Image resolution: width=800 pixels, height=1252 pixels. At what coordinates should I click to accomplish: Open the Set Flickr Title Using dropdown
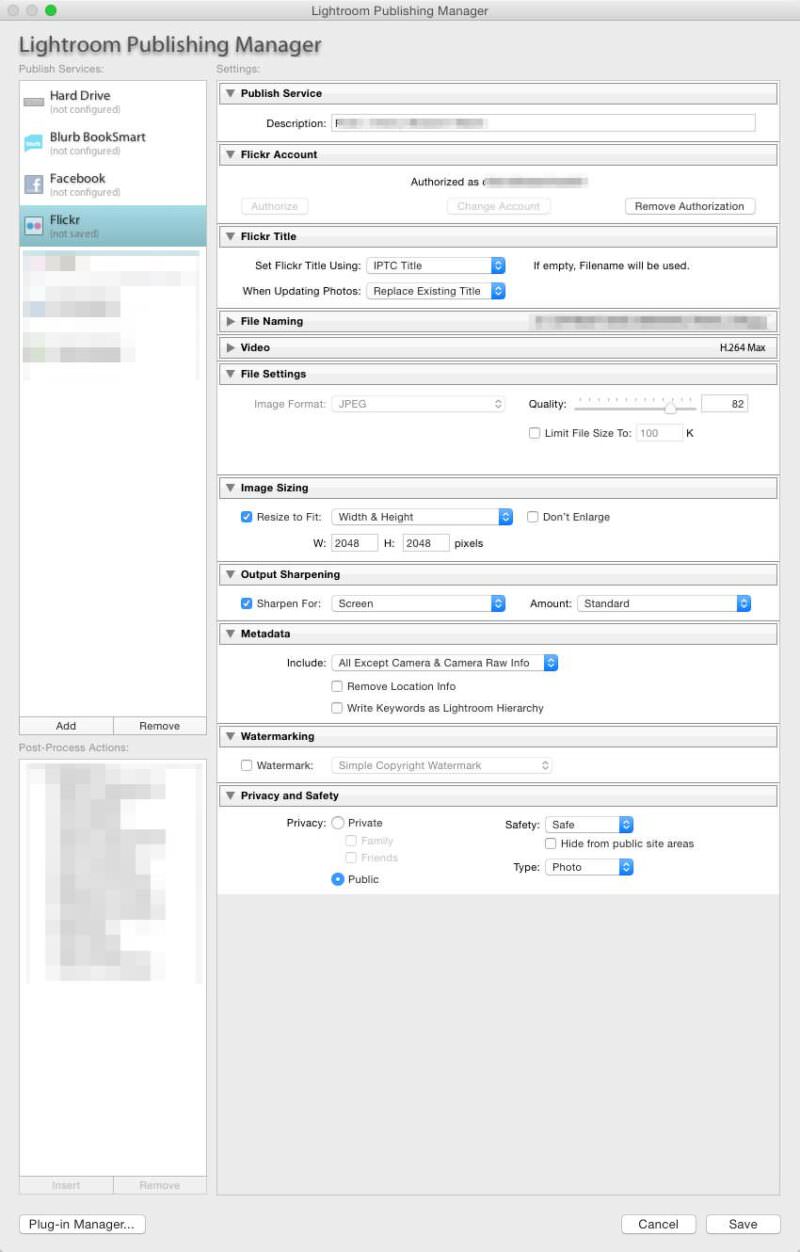pos(435,266)
